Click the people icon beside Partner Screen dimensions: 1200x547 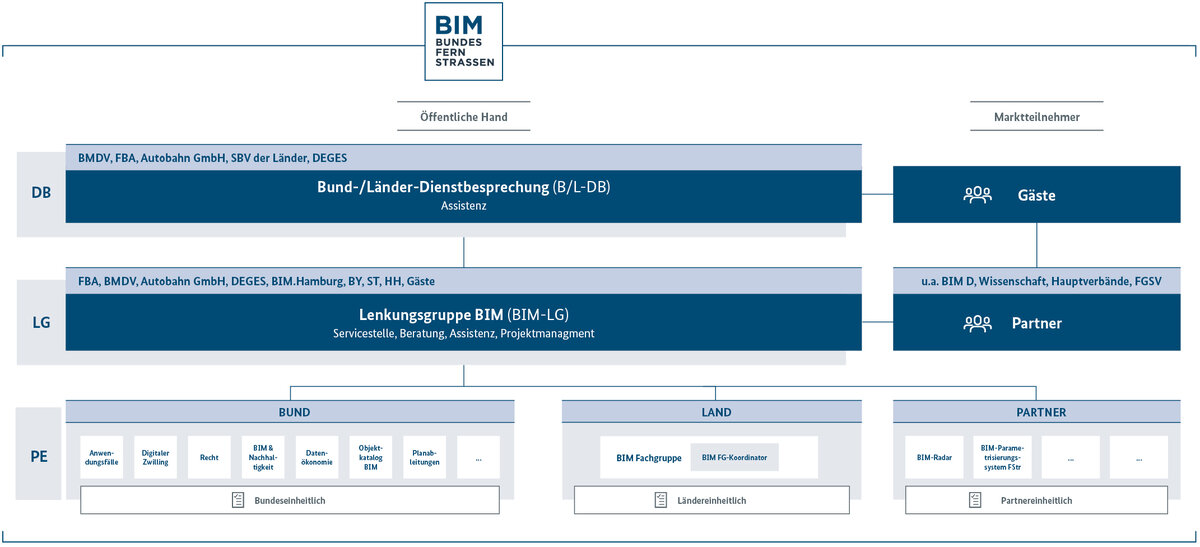[977, 323]
